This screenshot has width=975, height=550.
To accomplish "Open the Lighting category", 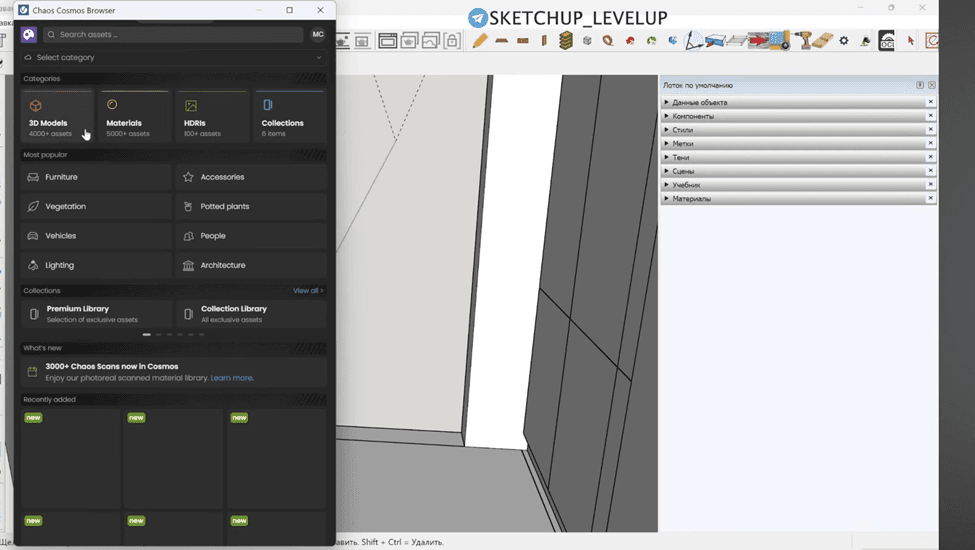I will [x=96, y=265].
